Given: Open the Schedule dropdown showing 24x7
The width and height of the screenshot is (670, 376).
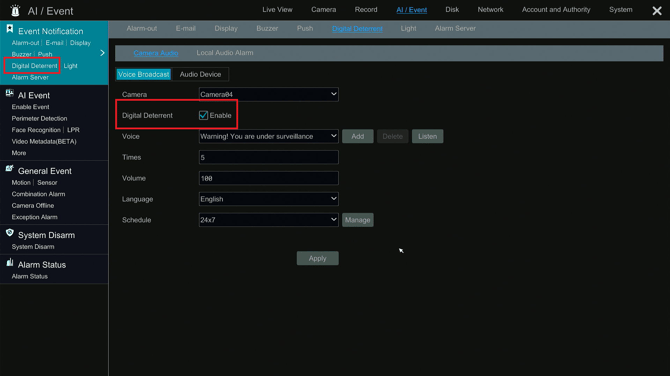Looking at the screenshot, I should pos(268,220).
